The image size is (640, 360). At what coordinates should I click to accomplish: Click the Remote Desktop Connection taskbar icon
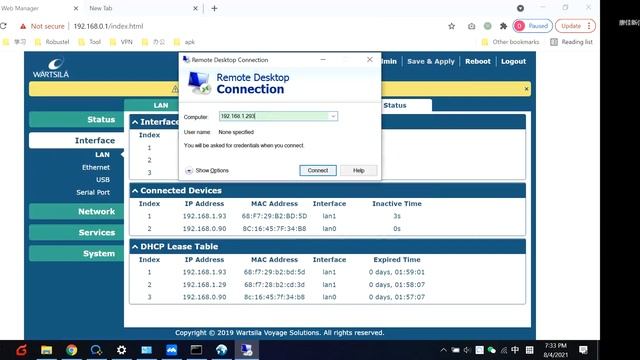click(x=247, y=350)
